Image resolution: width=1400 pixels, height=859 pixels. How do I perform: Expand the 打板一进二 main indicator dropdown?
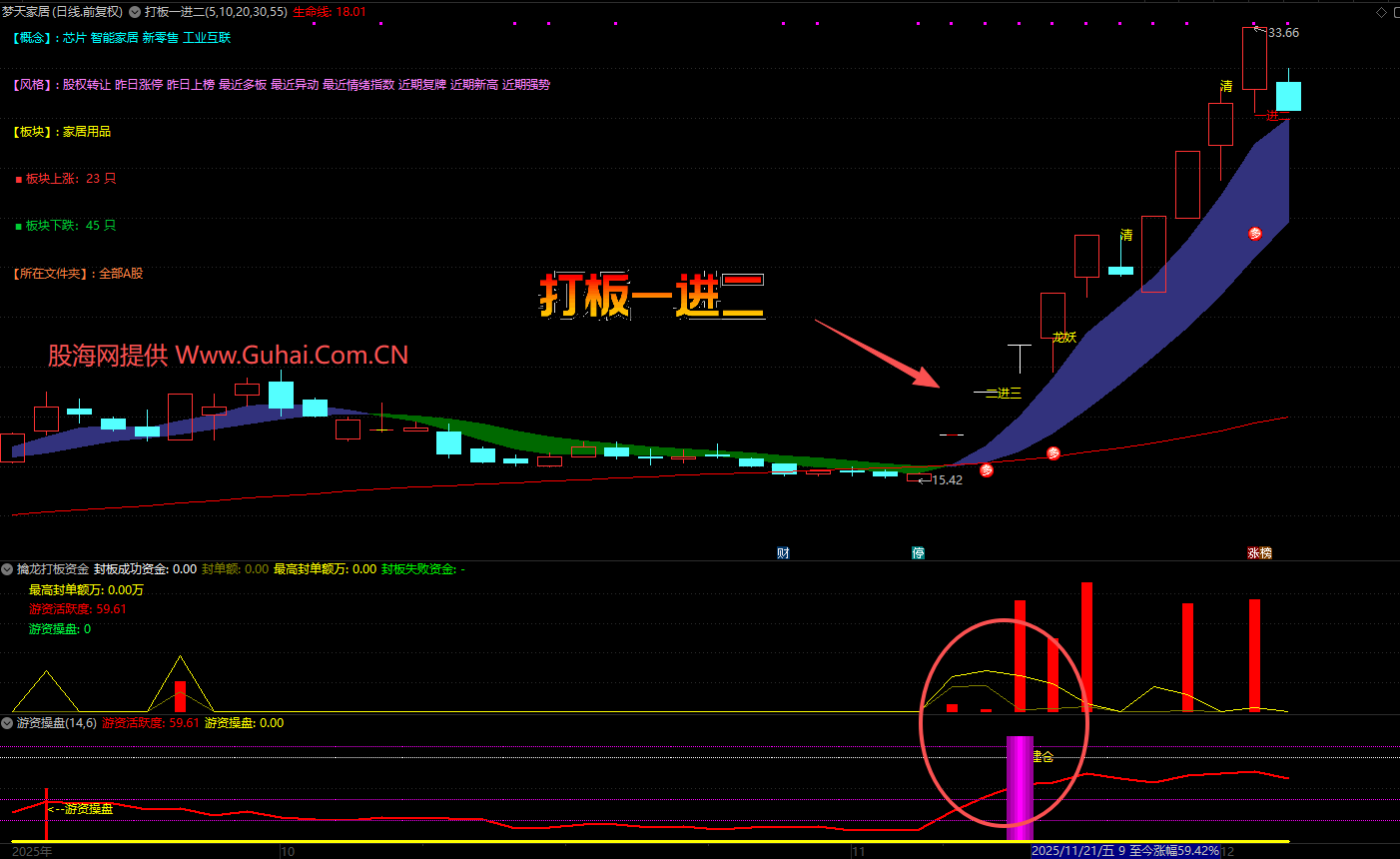136,12
